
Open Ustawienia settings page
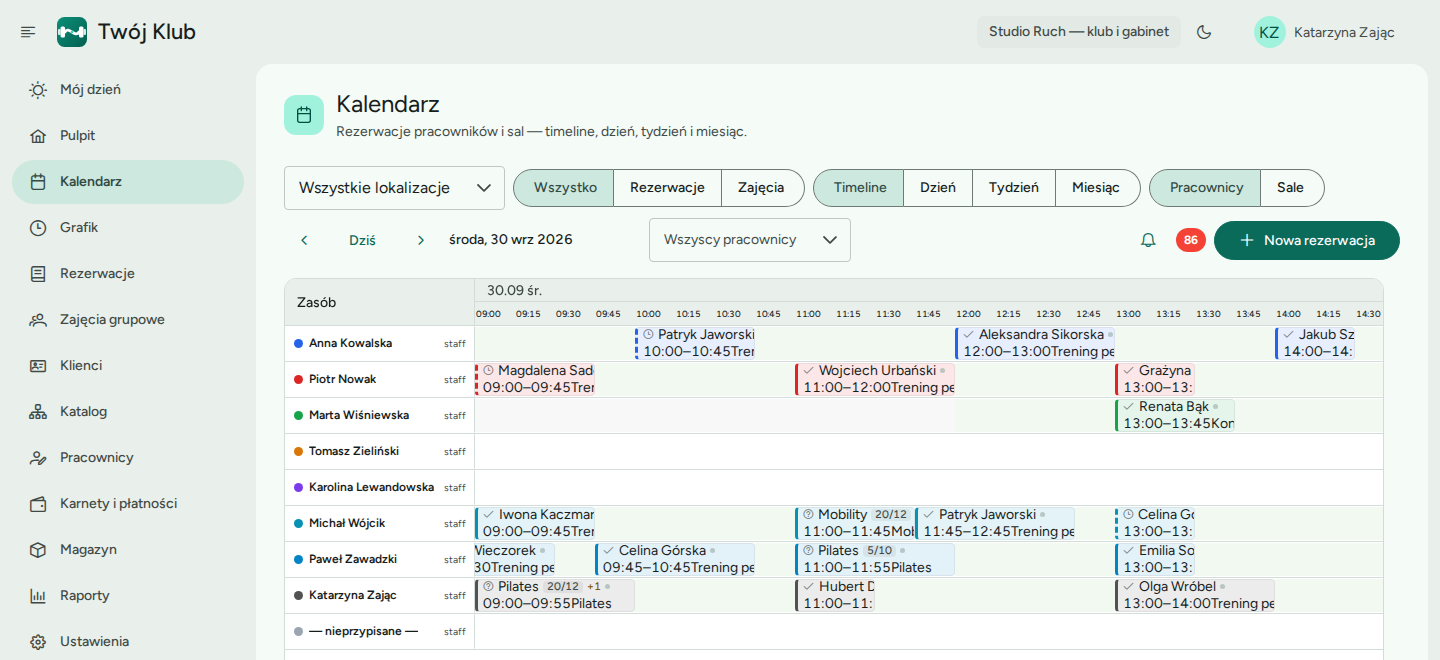[128, 642]
